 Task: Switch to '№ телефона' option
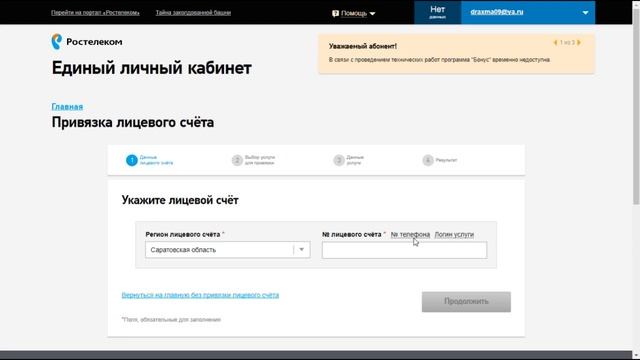410,235
